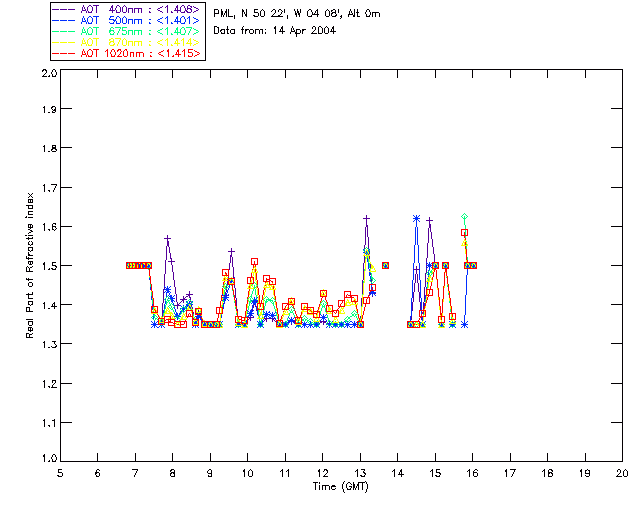The width and height of the screenshot is (640, 512).
Task: Click the y-axis label 1.1
Action: [49, 423]
